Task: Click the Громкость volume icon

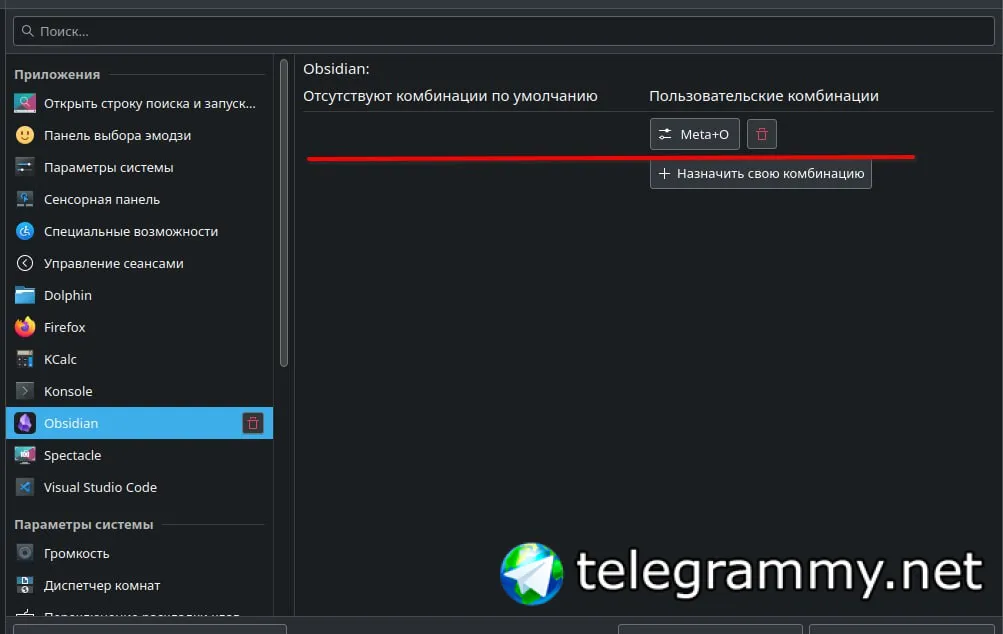Action: pos(25,553)
